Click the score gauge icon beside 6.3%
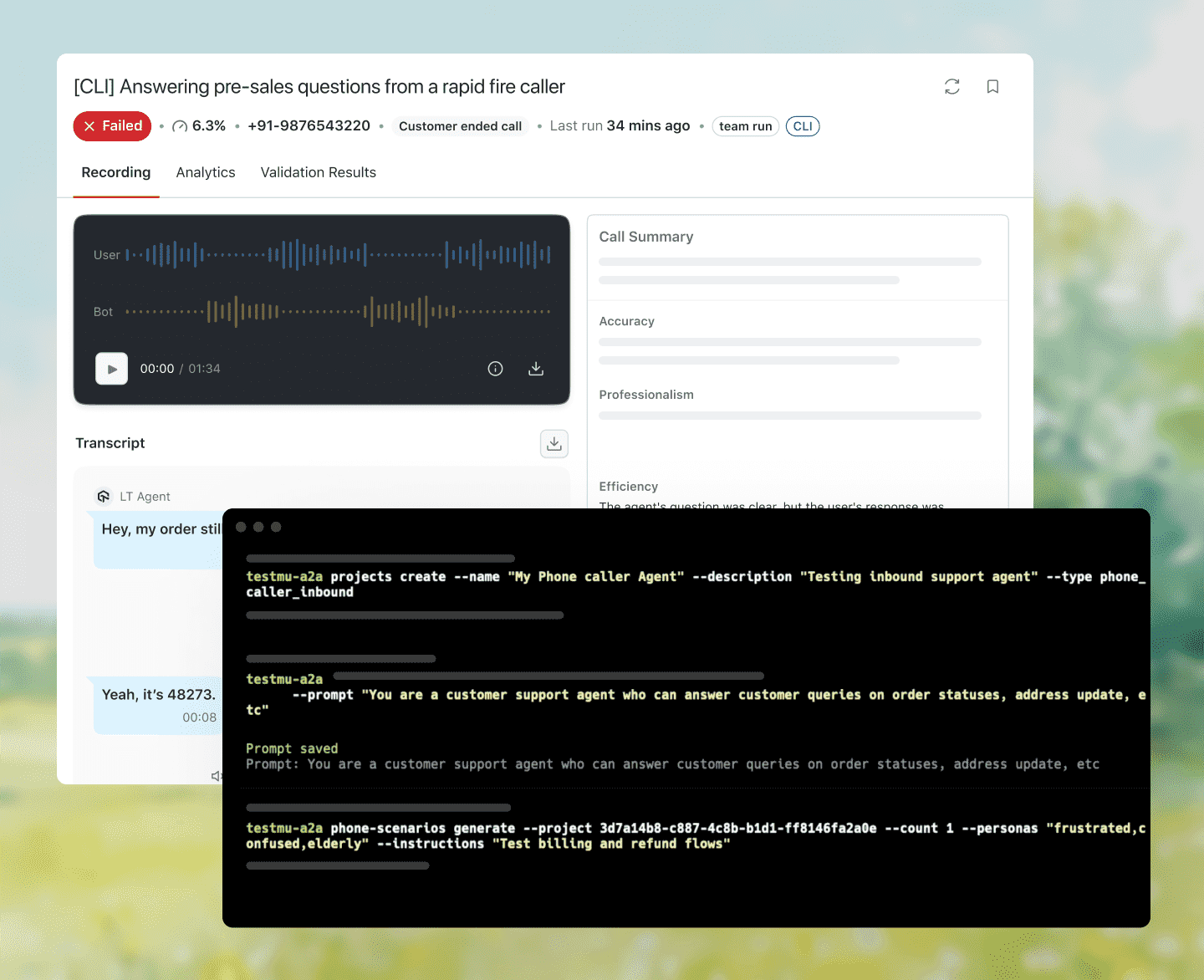This screenshot has width=1204, height=980. point(180,126)
